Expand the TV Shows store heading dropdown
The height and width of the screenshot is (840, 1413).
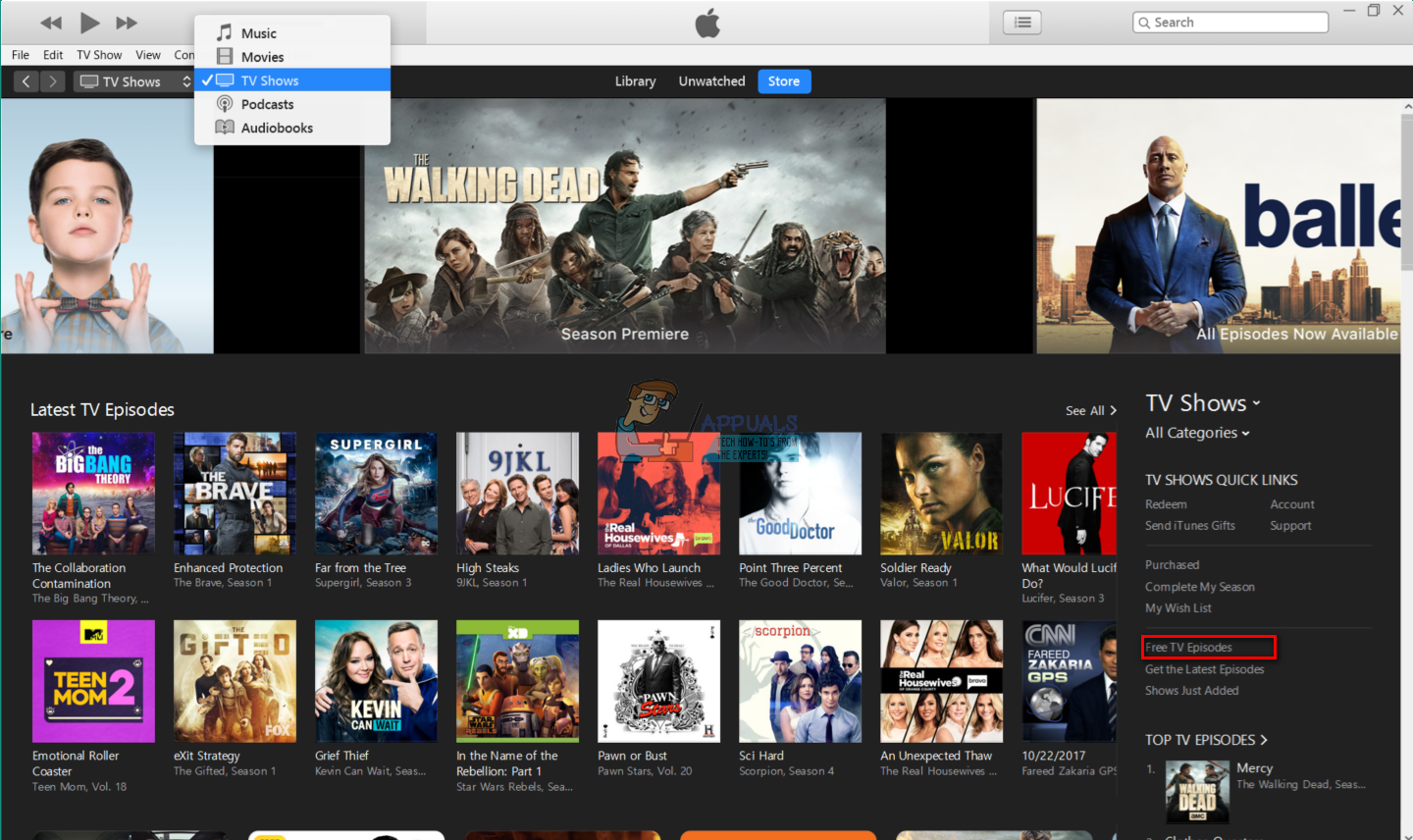1203,403
